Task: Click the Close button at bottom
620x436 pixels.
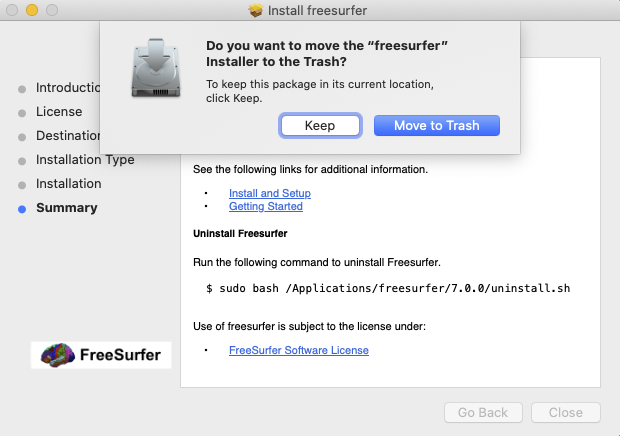Action: pyautogui.click(x=565, y=412)
